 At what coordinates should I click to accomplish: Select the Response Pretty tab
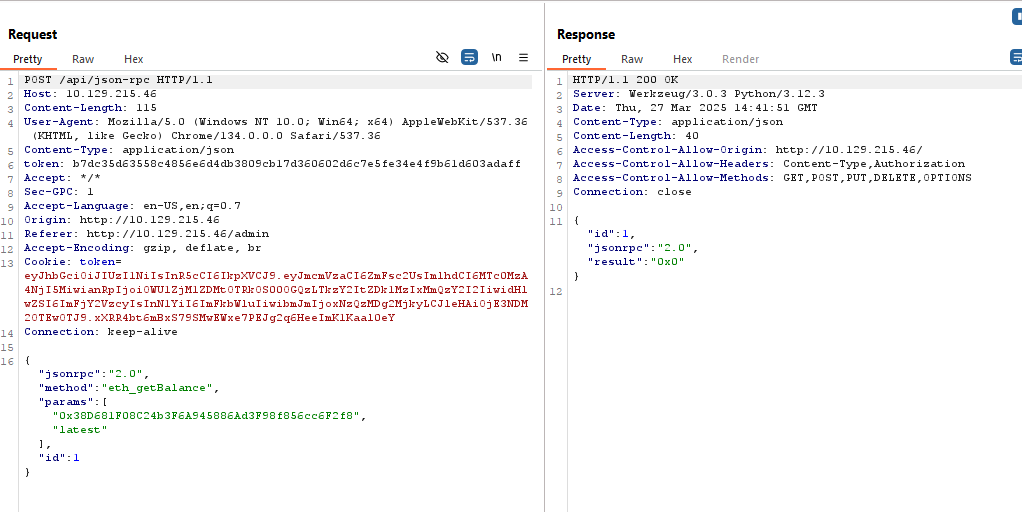coord(577,59)
